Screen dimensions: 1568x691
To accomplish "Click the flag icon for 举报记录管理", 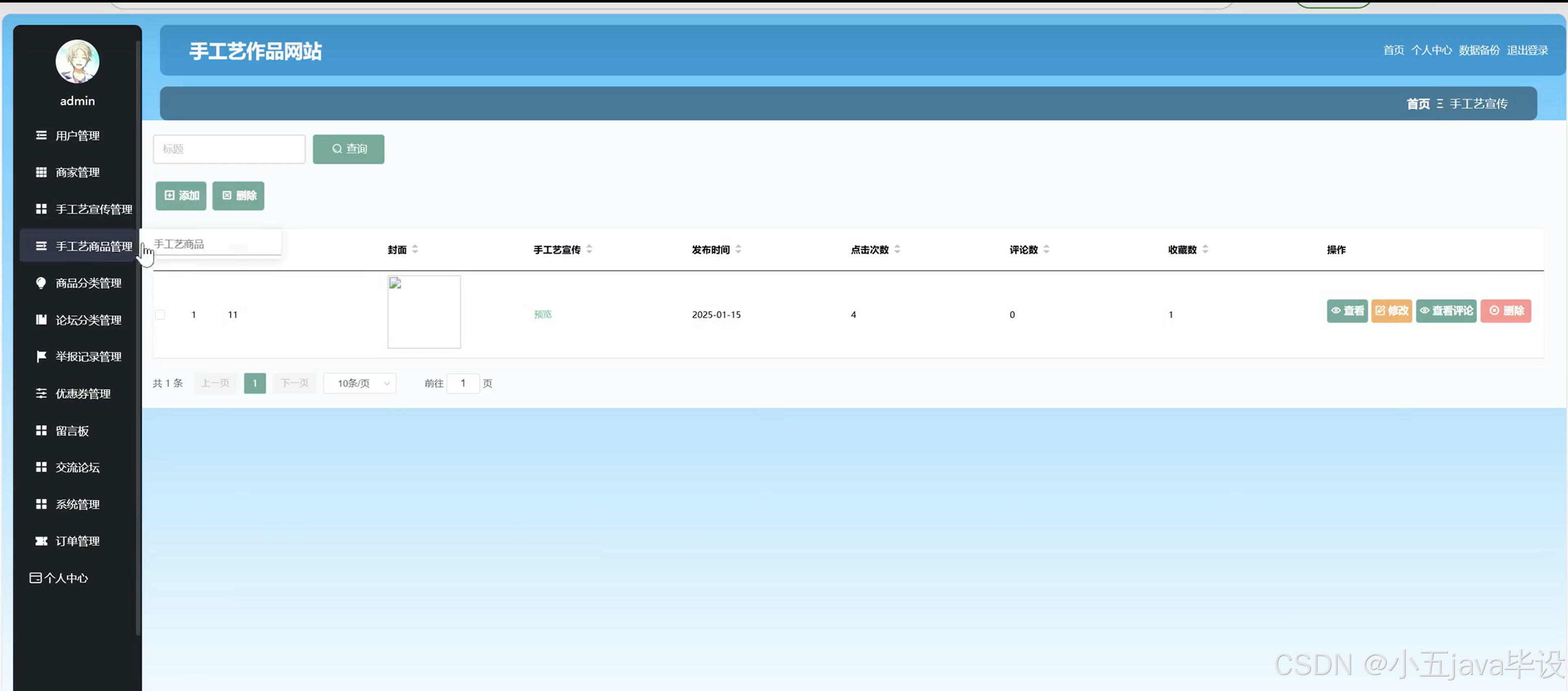I will coord(41,356).
